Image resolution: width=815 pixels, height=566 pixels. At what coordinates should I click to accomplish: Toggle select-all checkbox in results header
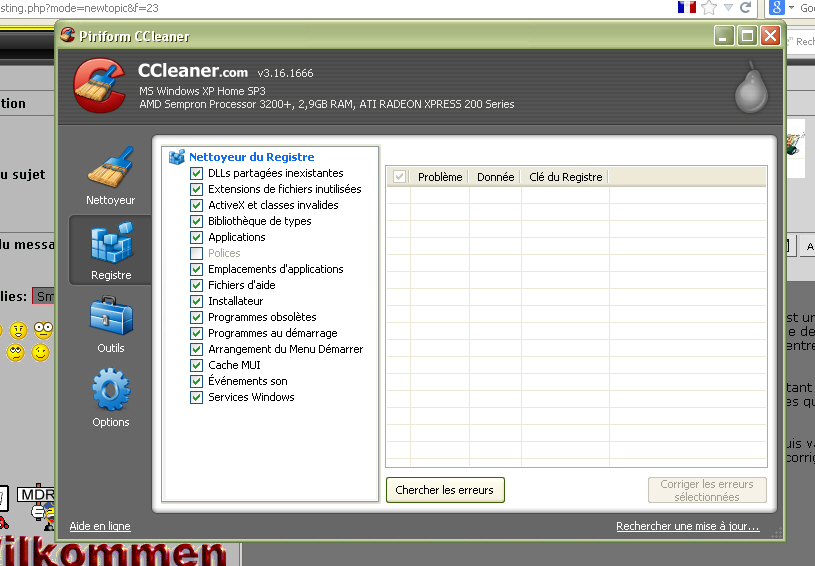tap(399, 177)
